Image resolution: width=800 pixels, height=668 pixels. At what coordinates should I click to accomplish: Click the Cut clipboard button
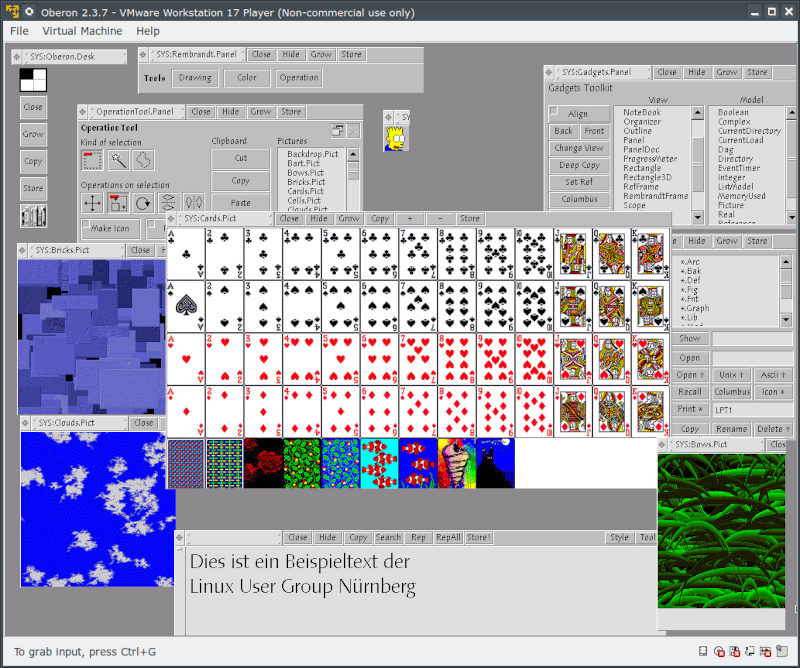tap(240, 158)
